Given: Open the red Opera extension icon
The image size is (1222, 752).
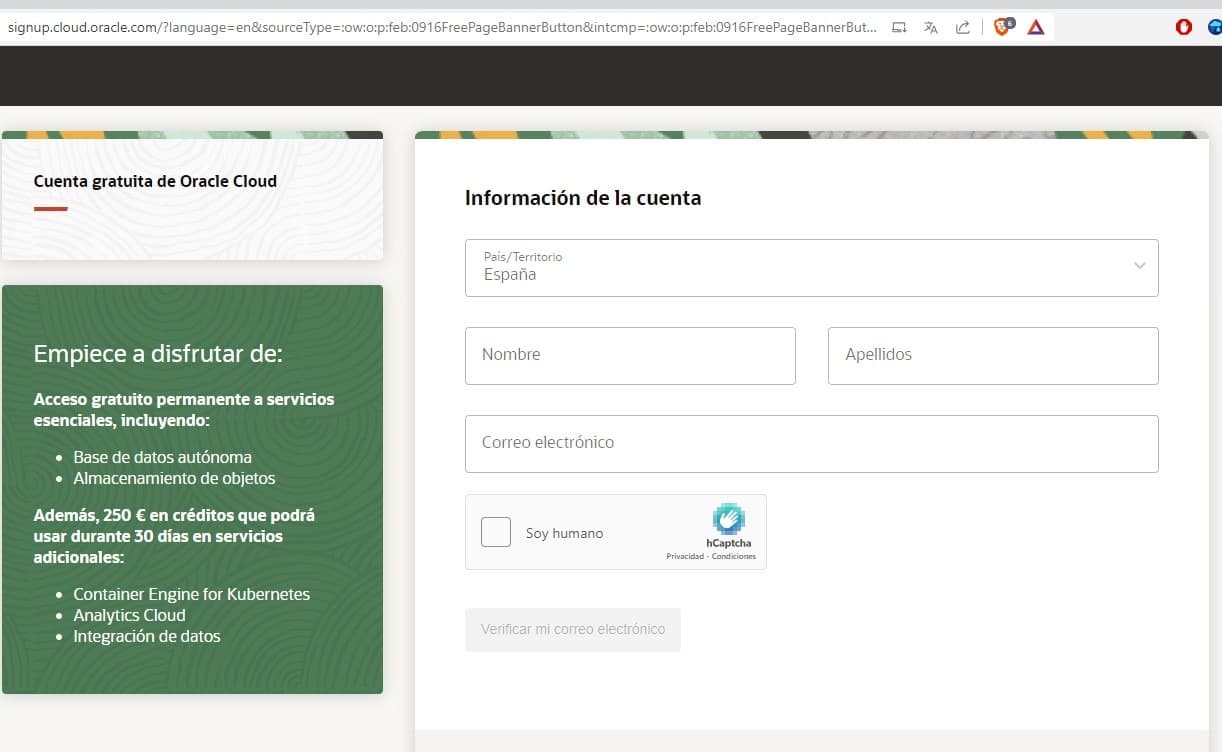Looking at the screenshot, I should [1184, 27].
